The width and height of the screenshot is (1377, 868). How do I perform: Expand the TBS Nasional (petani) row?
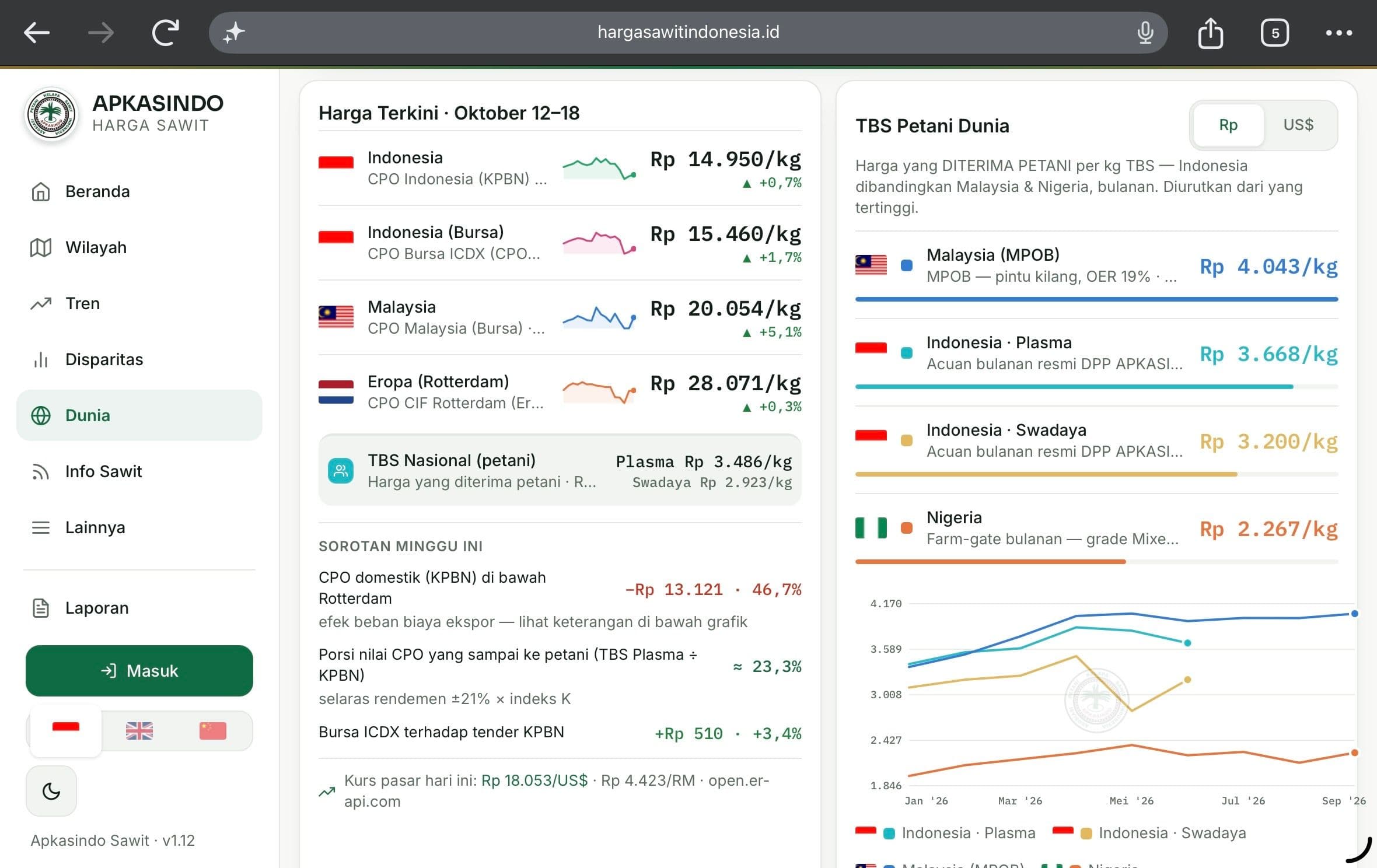click(560, 470)
